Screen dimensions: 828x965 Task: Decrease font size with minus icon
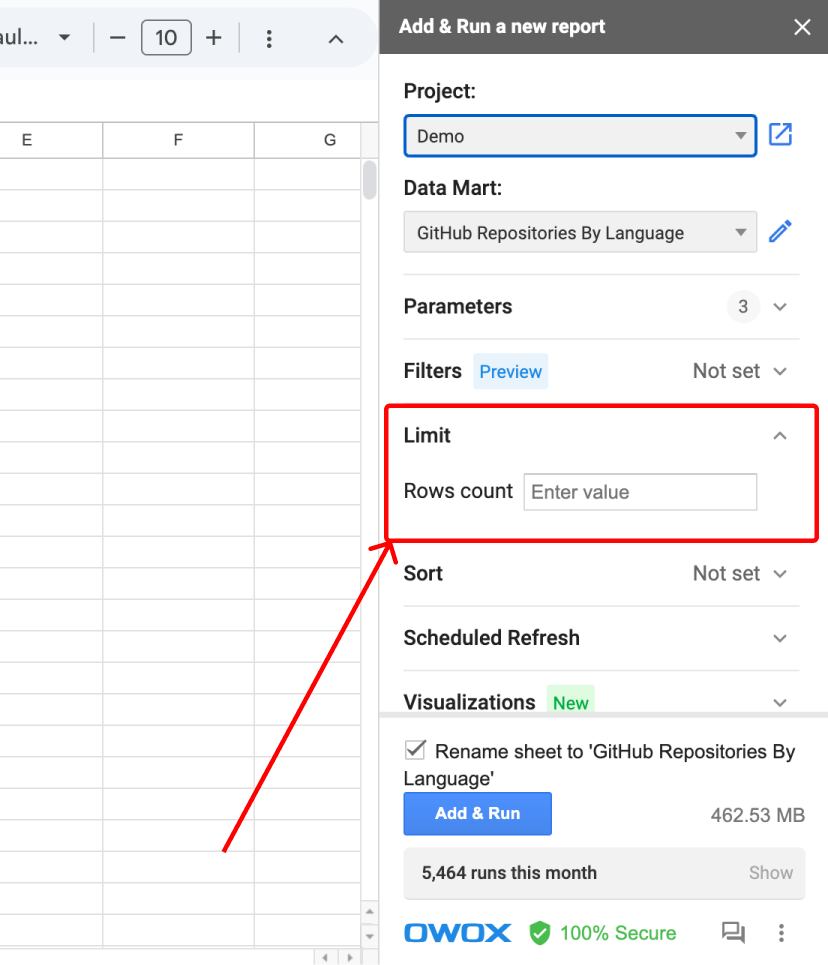tap(118, 38)
